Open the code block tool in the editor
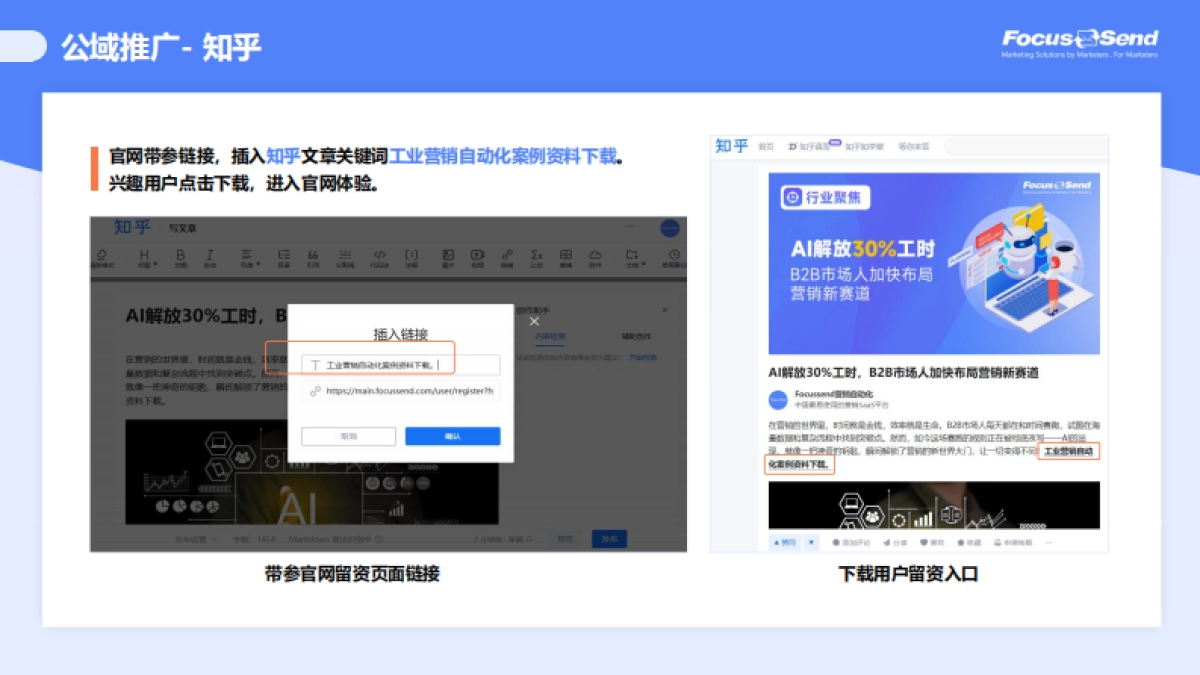The height and width of the screenshot is (675, 1200). point(378,253)
